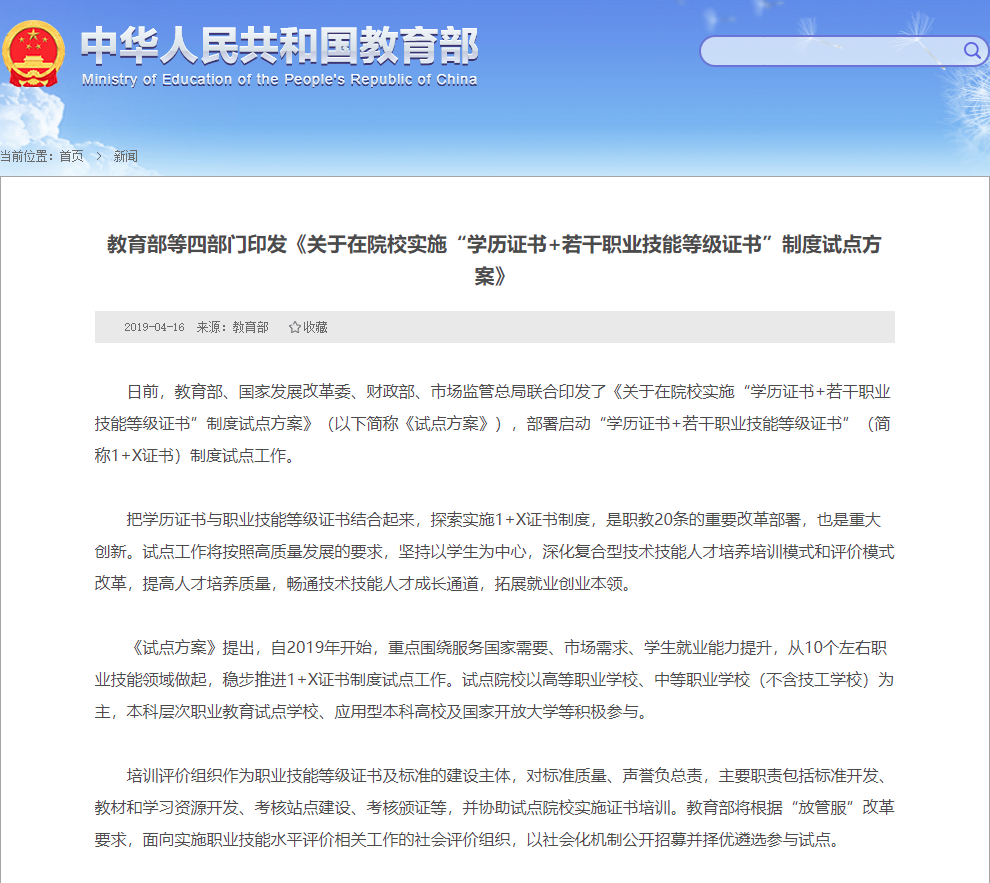The height and width of the screenshot is (883, 990).
Task: Focus the search input box
Action: point(830,51)
